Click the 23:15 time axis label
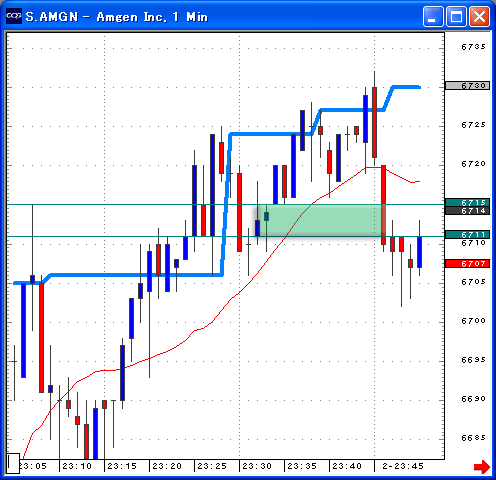Viewport: 496px width, 480px height. tap(122, 466)
